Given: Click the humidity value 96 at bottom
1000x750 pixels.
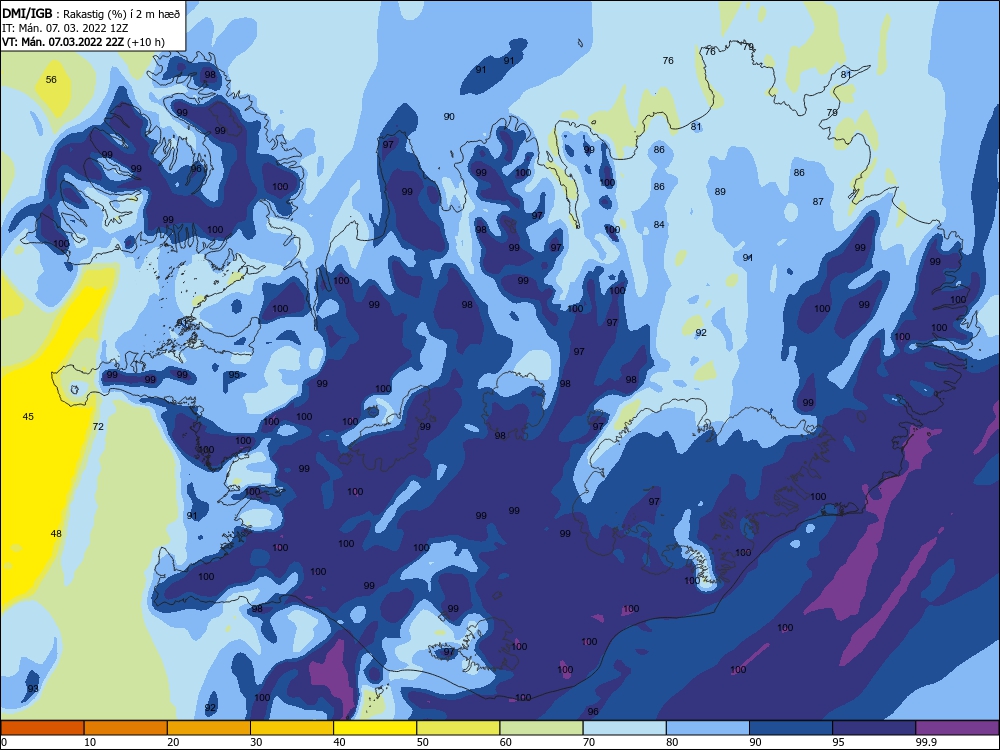Looking at the screenshot, I should coord(593,711).
